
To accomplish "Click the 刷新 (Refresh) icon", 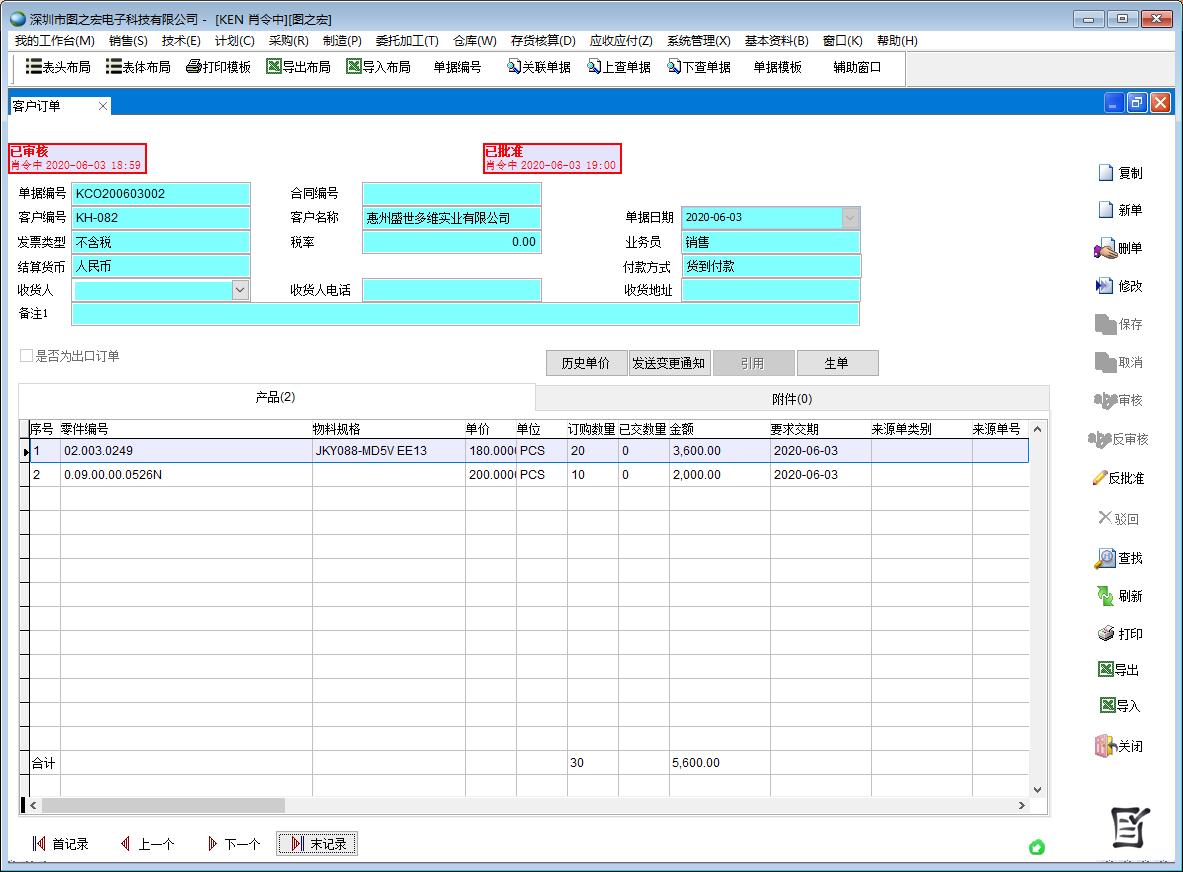I will [x=1105, y=596].
